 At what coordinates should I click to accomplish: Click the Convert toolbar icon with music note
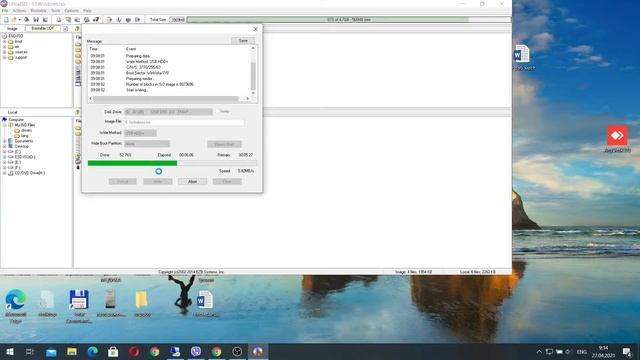pos(96,20)
